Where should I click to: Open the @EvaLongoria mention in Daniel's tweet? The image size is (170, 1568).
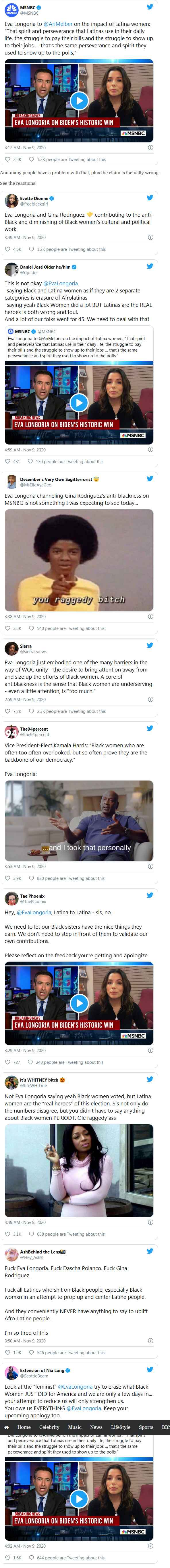tap(60, 283)
